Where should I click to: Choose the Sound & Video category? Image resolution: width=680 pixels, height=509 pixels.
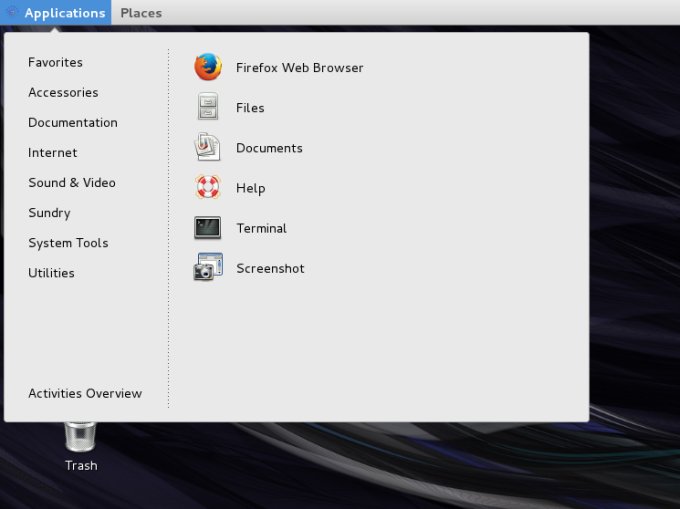point(72,182)
